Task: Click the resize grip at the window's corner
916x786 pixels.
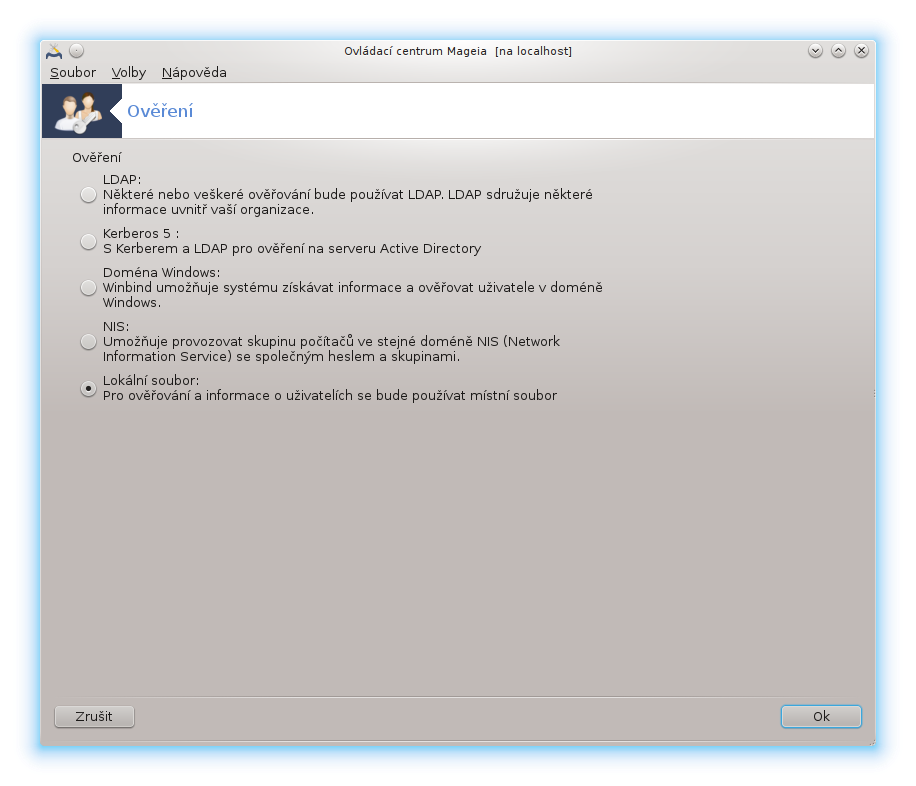Action: (x=872, y=742)
